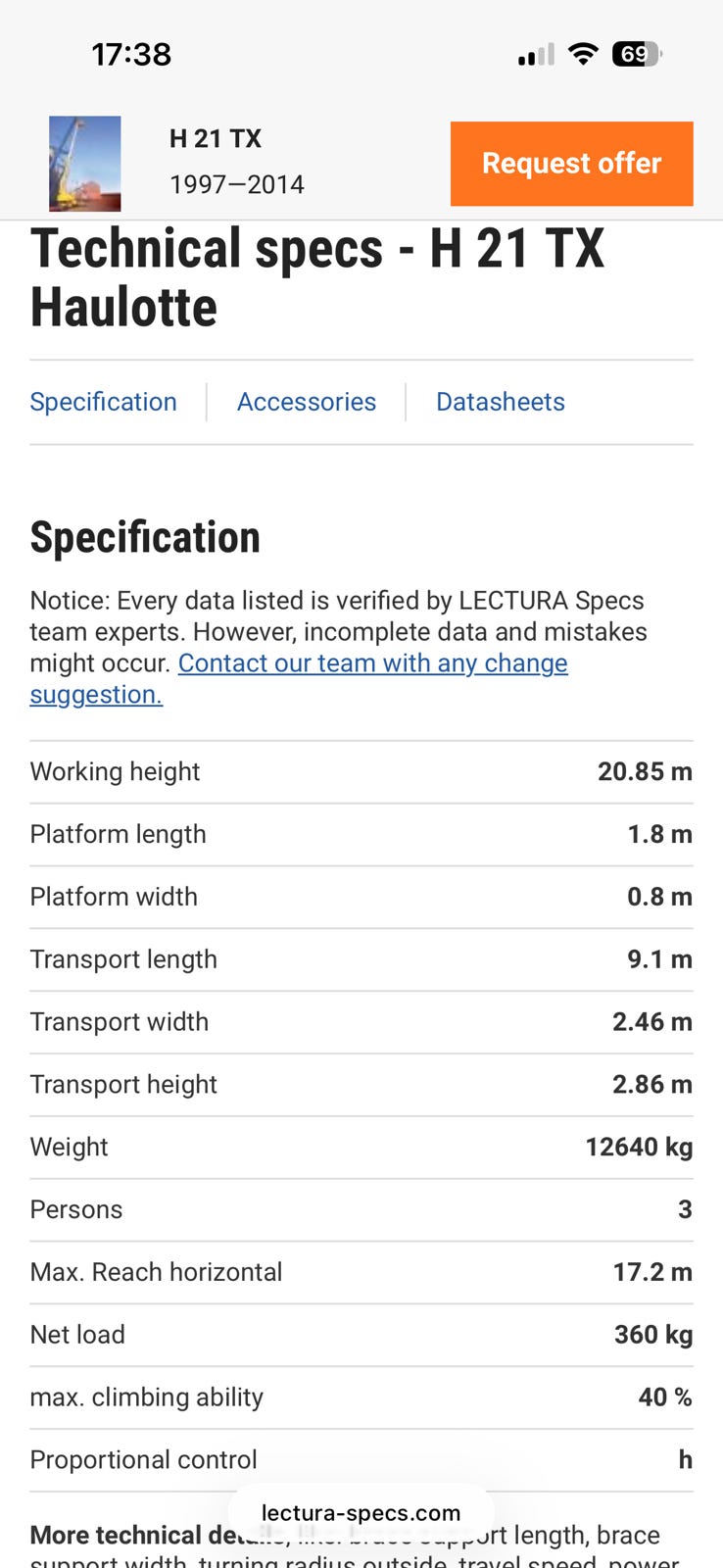Select the Weight 12640 kg row
723x1568 pixels.
(x=361, y=1148)
